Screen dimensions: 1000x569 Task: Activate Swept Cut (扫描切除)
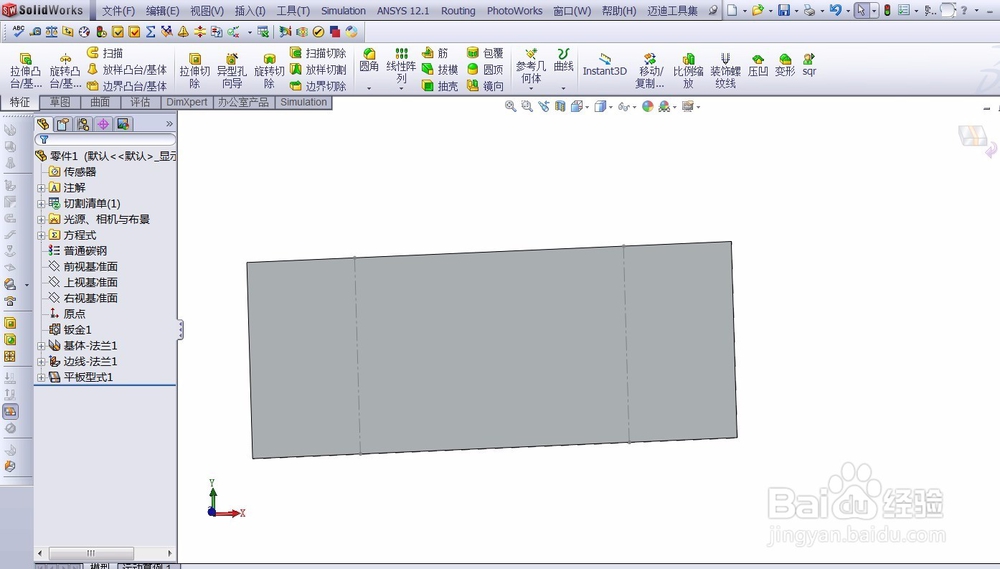coord(318,53)
